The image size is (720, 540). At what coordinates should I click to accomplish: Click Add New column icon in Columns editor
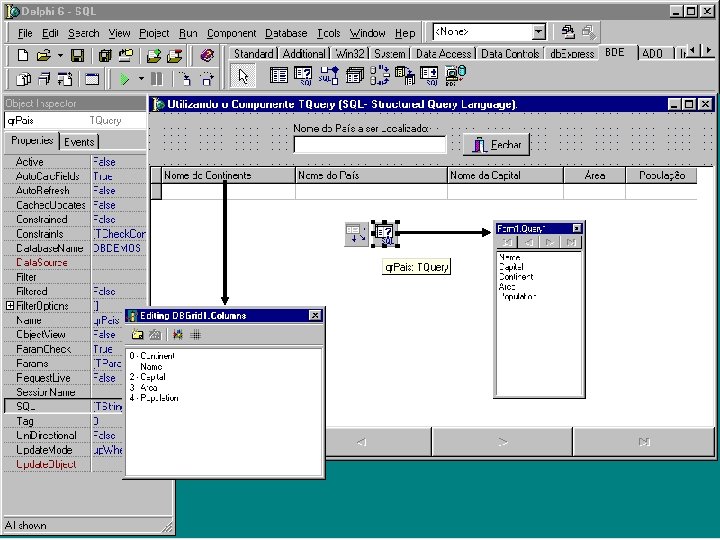(137, 335)
